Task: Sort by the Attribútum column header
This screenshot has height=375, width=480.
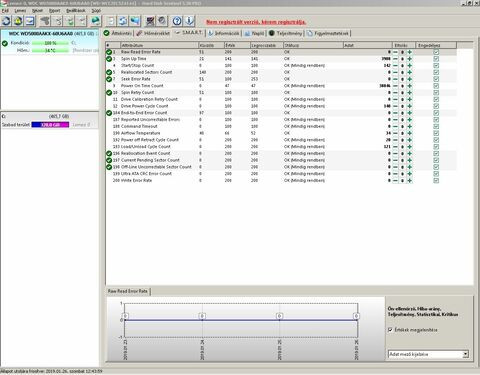Action: pyautogui.click(x=159, y=45)
